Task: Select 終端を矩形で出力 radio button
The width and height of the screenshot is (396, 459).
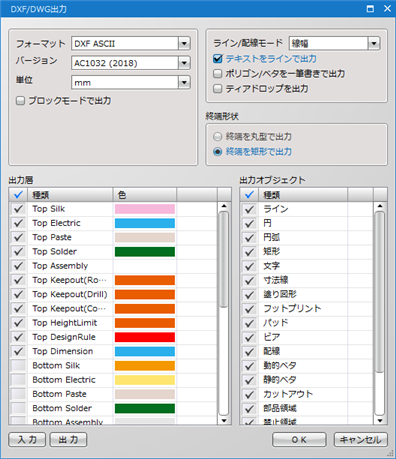Action: pos(217,152)
